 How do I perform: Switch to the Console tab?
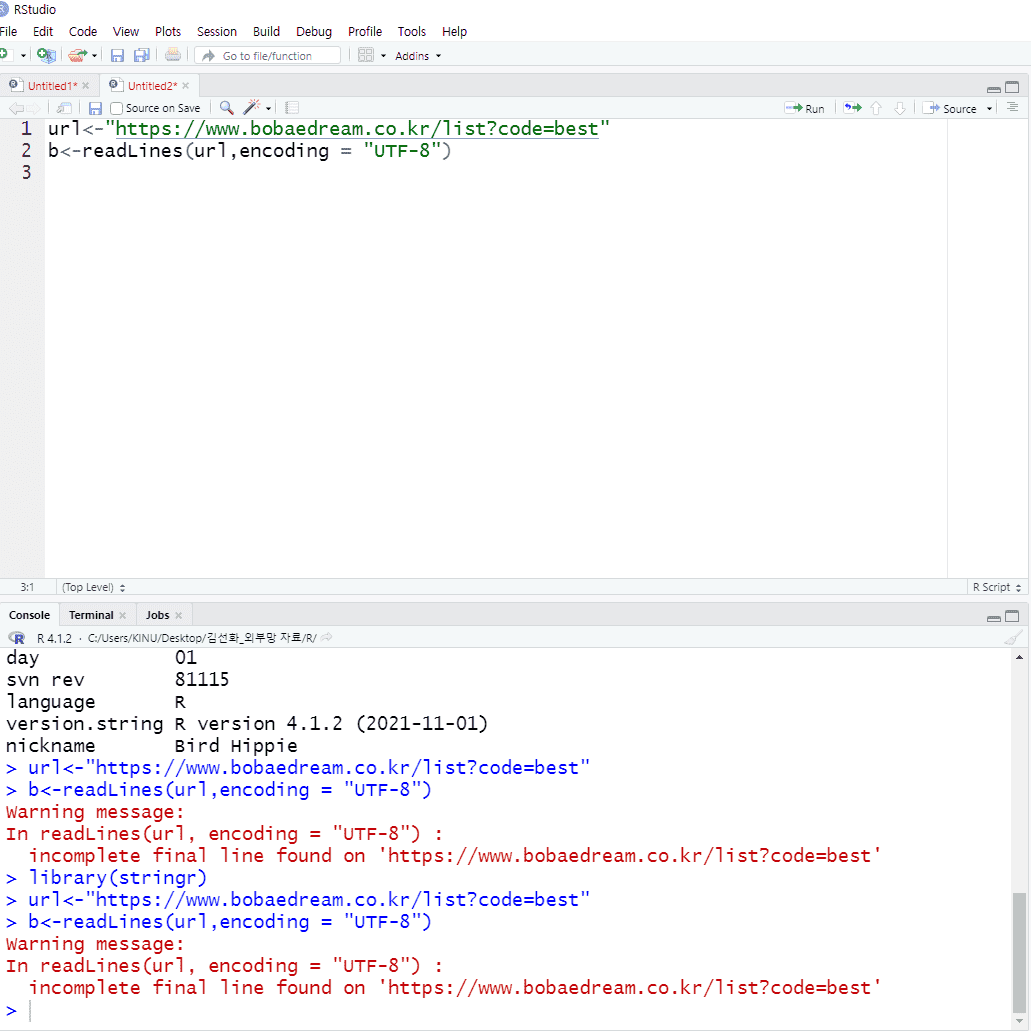pos(30,615)
